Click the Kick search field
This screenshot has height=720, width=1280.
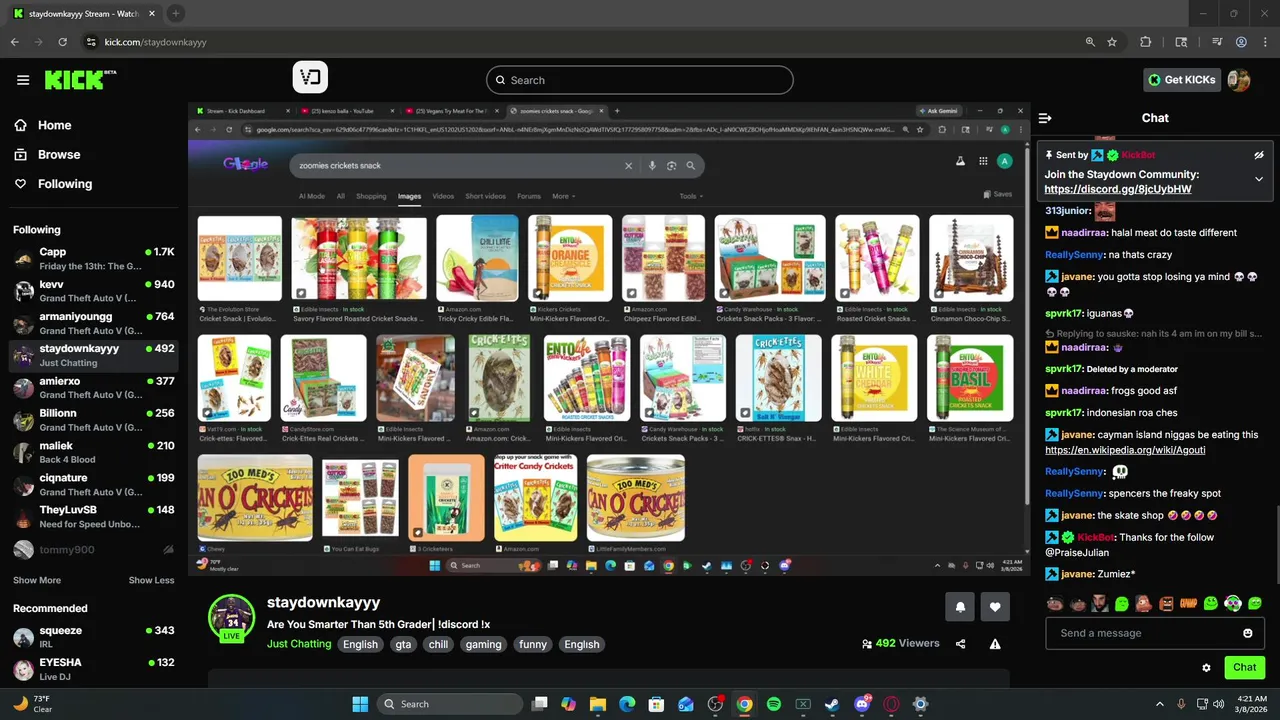coord(640,80)
